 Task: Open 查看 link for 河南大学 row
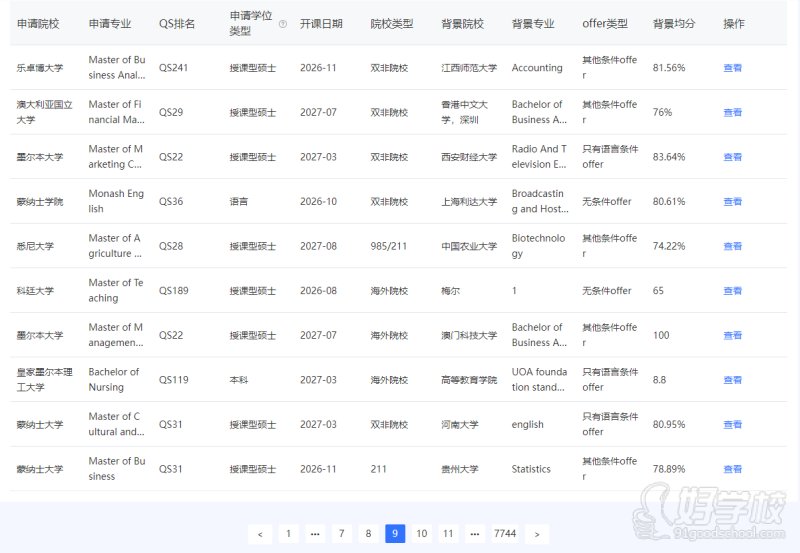(733, 424)
